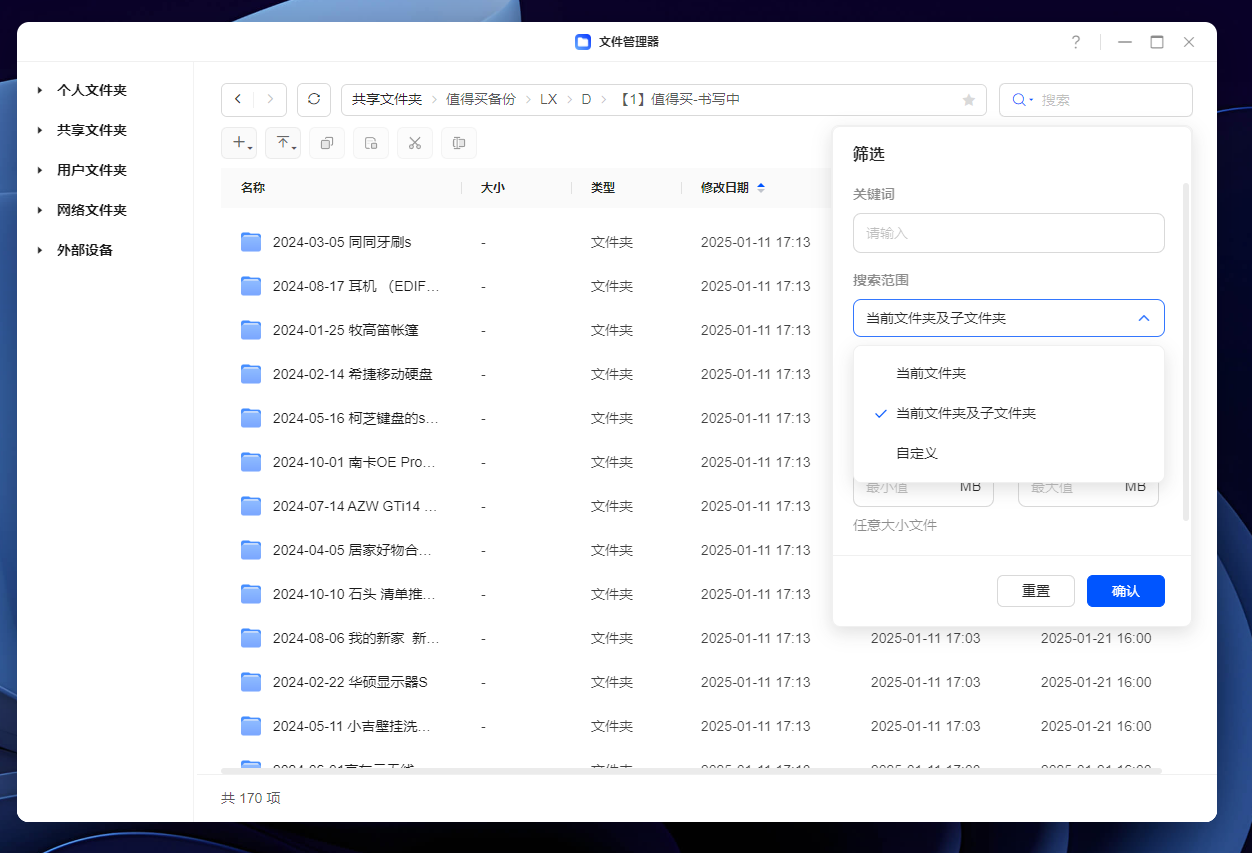Viewport: 1252px width, 853px height.
Task: Open search filter magnifier dropdown
Action: point(1022,100)
